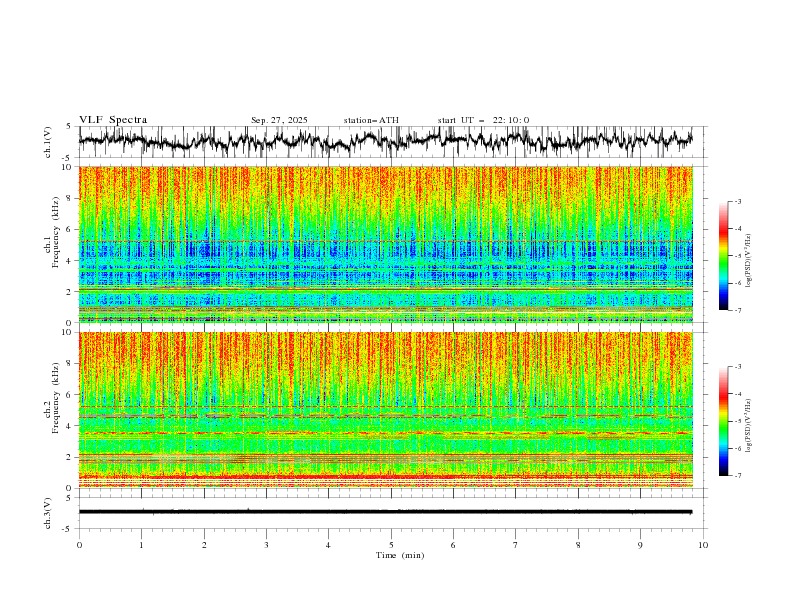Click the '-7' value on ch.2 color scale

pyautogui.click(x=737, y=476)
